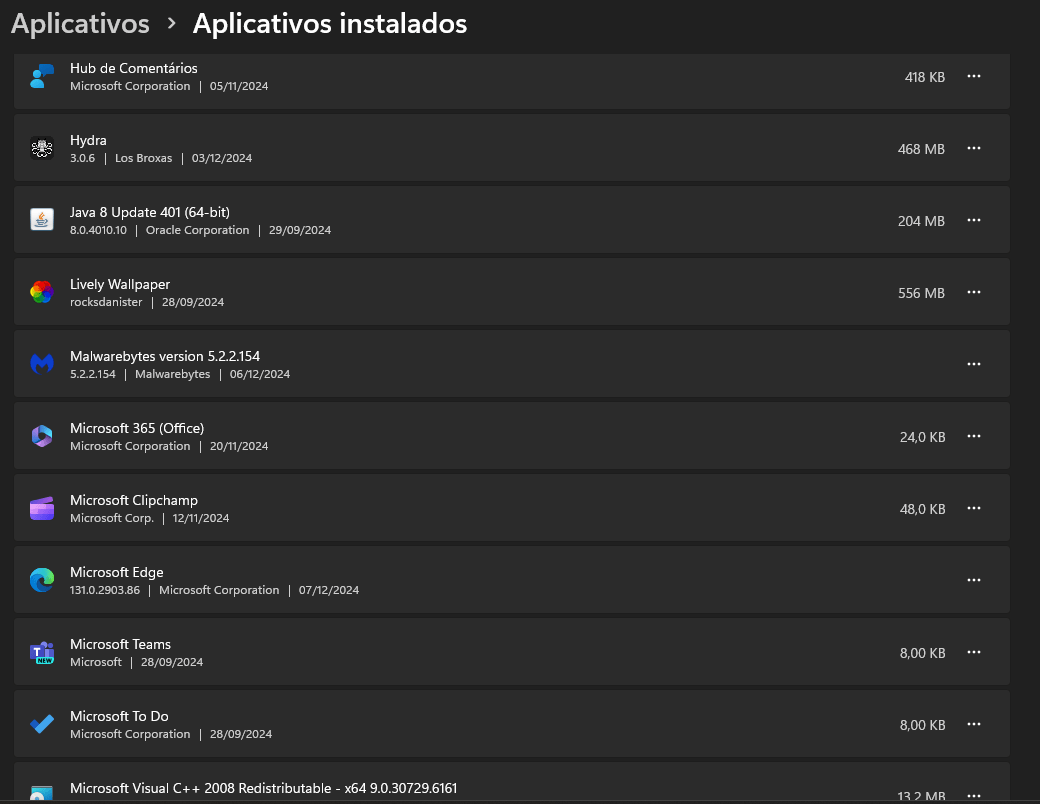1040x804 pixels.
Task: Click the 204 MB size of Java
Action: (x=921, y=221)
